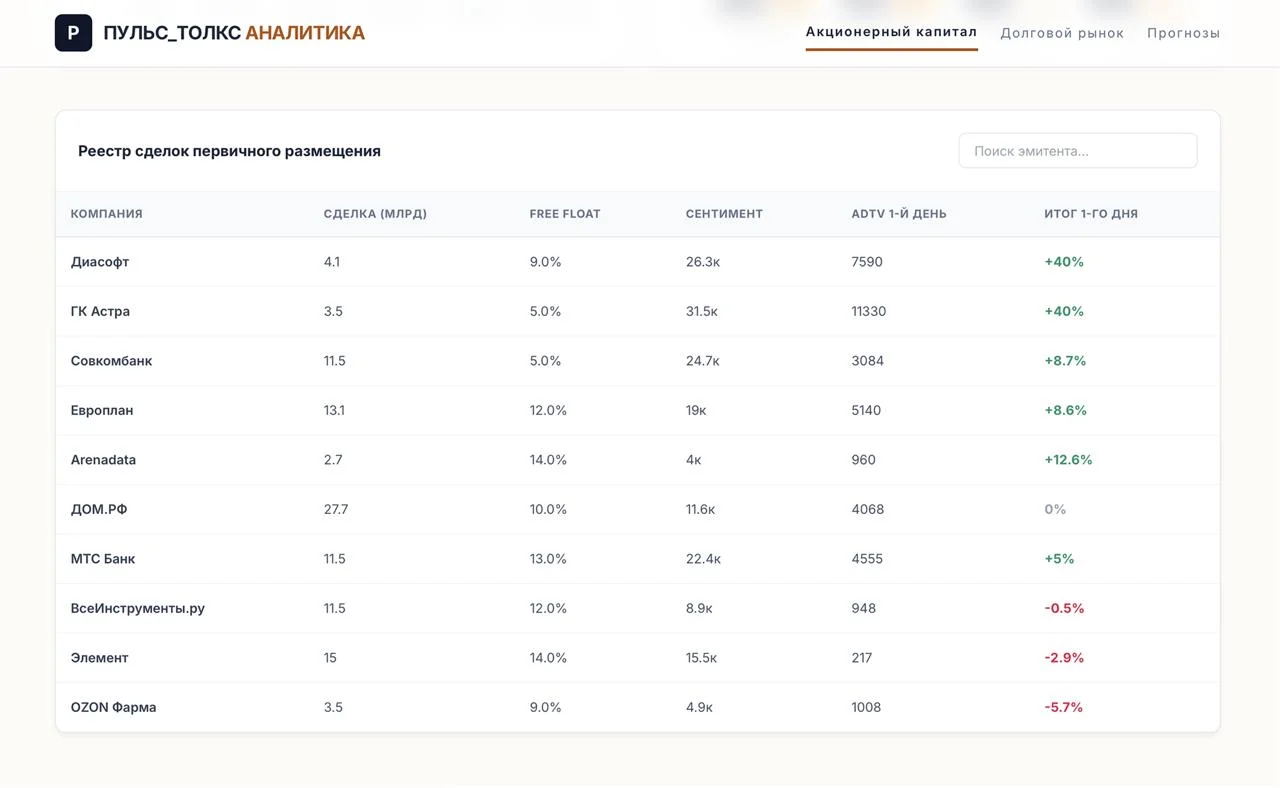Click Arenadata's 14.0% free float
The height and width of the screenshot is (788, 1280).
548,460
